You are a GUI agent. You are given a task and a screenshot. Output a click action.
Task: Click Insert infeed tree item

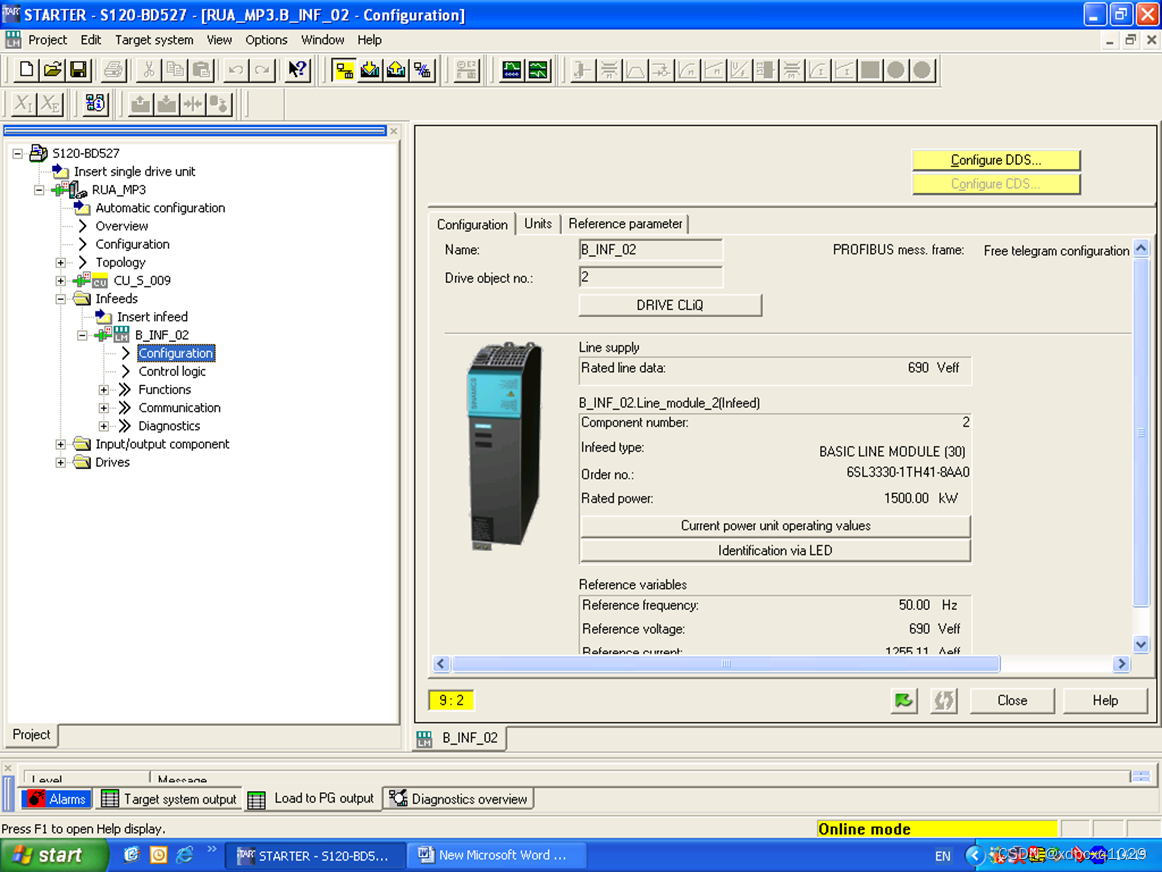(x=152, y=317)
